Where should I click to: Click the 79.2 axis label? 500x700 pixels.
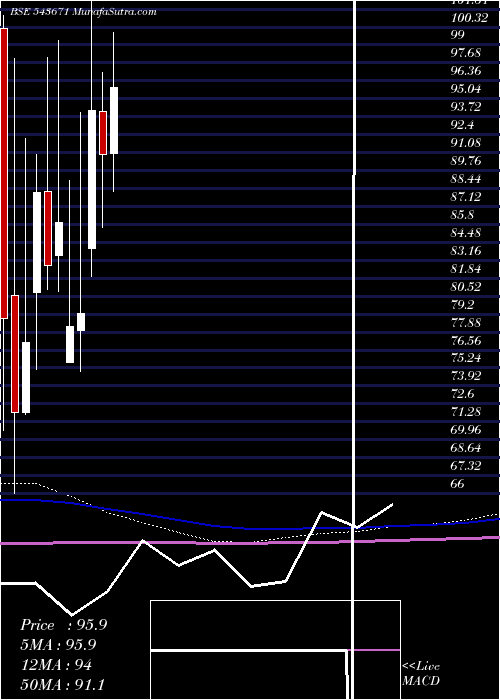click(x=462, y=304)
